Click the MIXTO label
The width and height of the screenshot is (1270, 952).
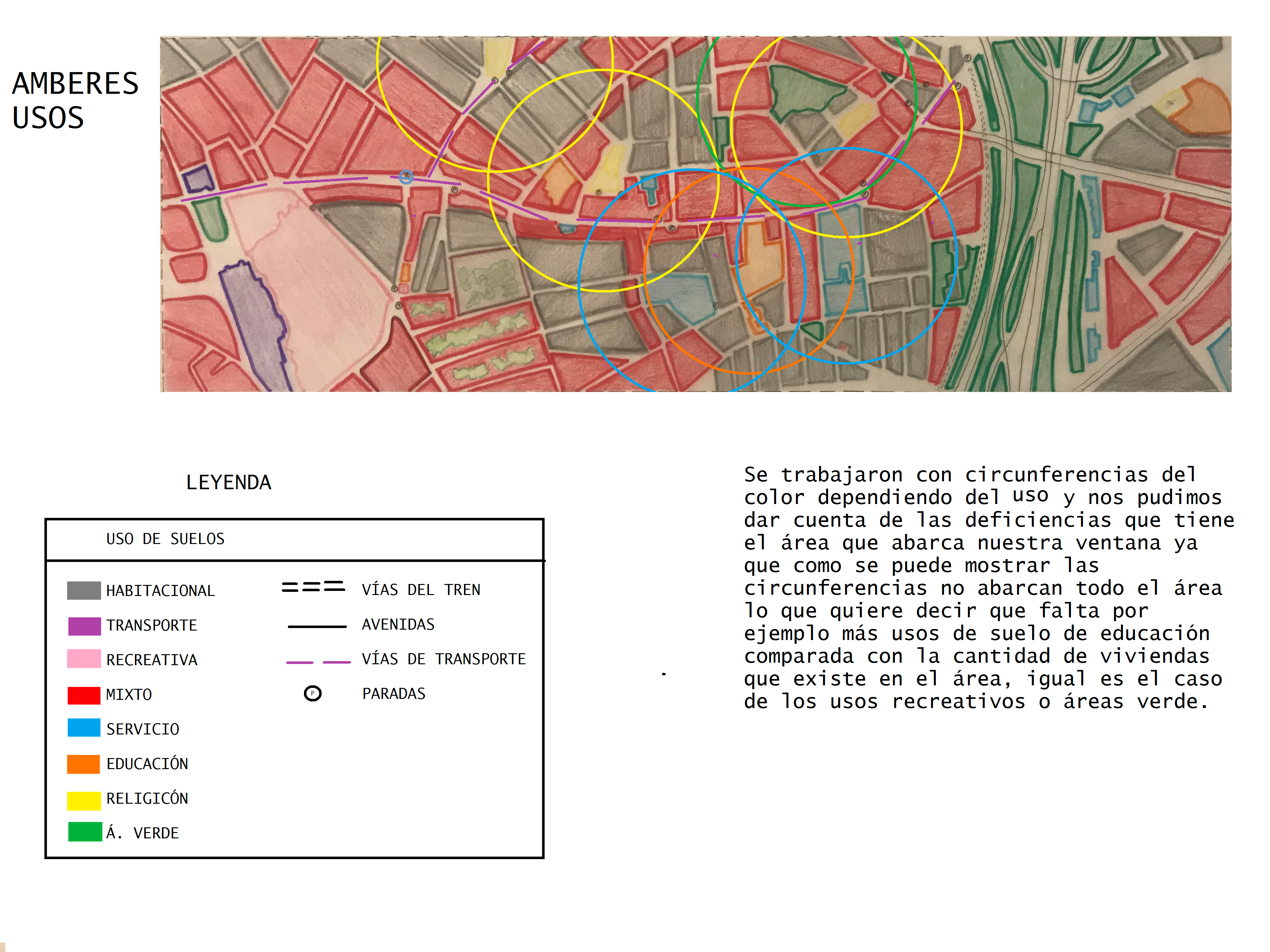(x=129, y=695)
